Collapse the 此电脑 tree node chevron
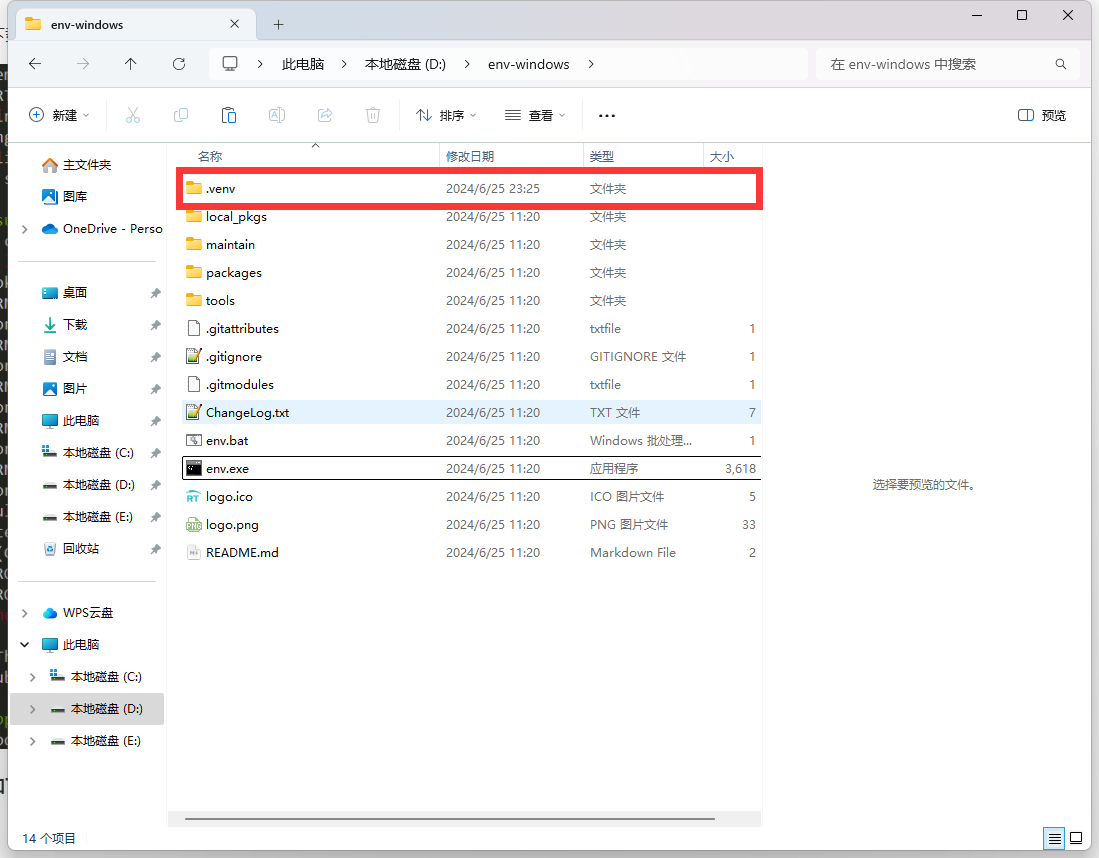Image resolution: width=1099 pixels, height=858 pixels. click(25, 644)
